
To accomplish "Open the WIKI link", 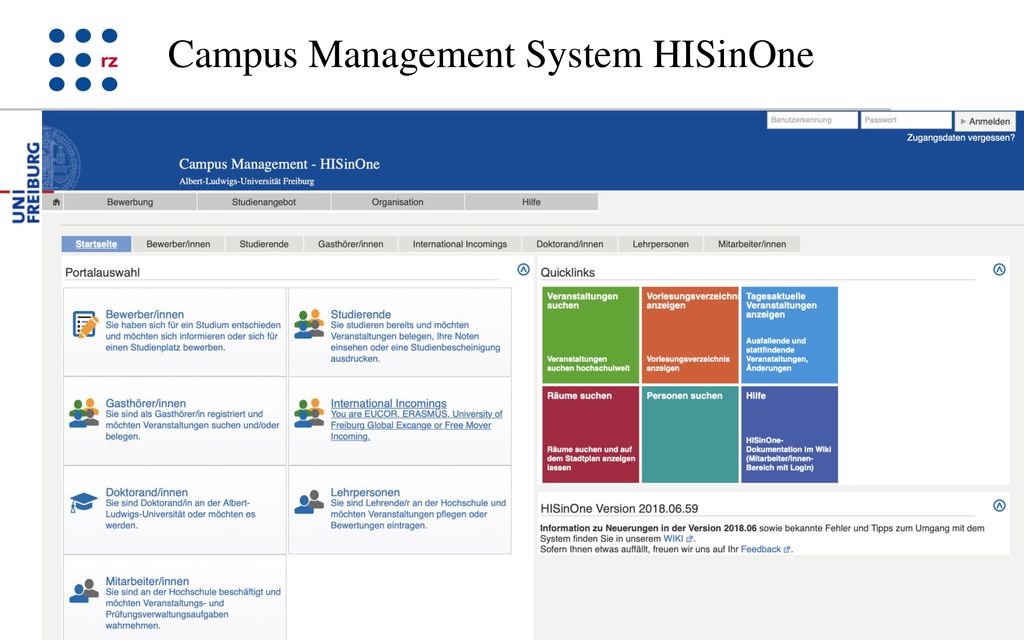I will pos(673,539).
